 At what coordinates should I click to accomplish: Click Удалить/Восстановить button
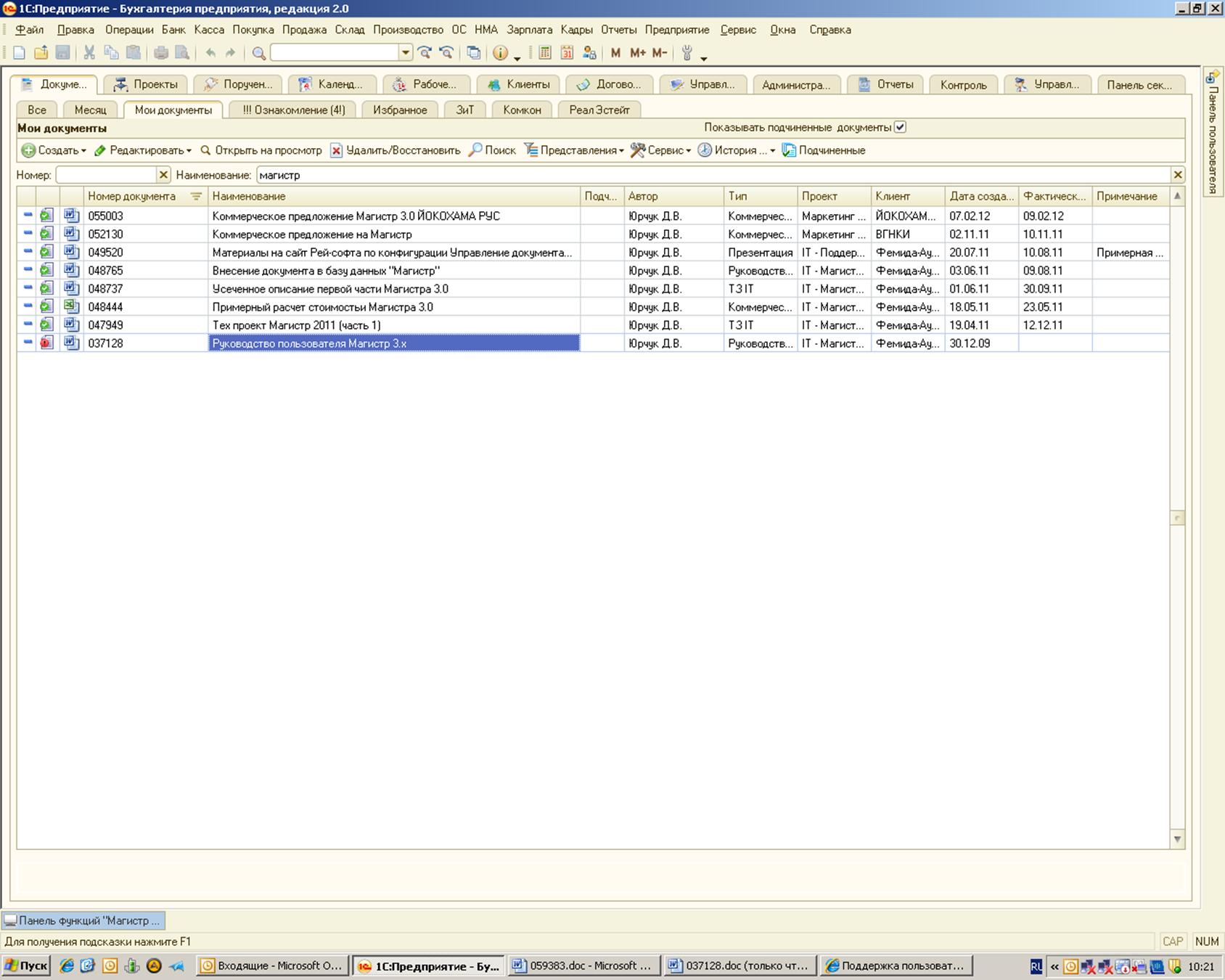point(396,150)
